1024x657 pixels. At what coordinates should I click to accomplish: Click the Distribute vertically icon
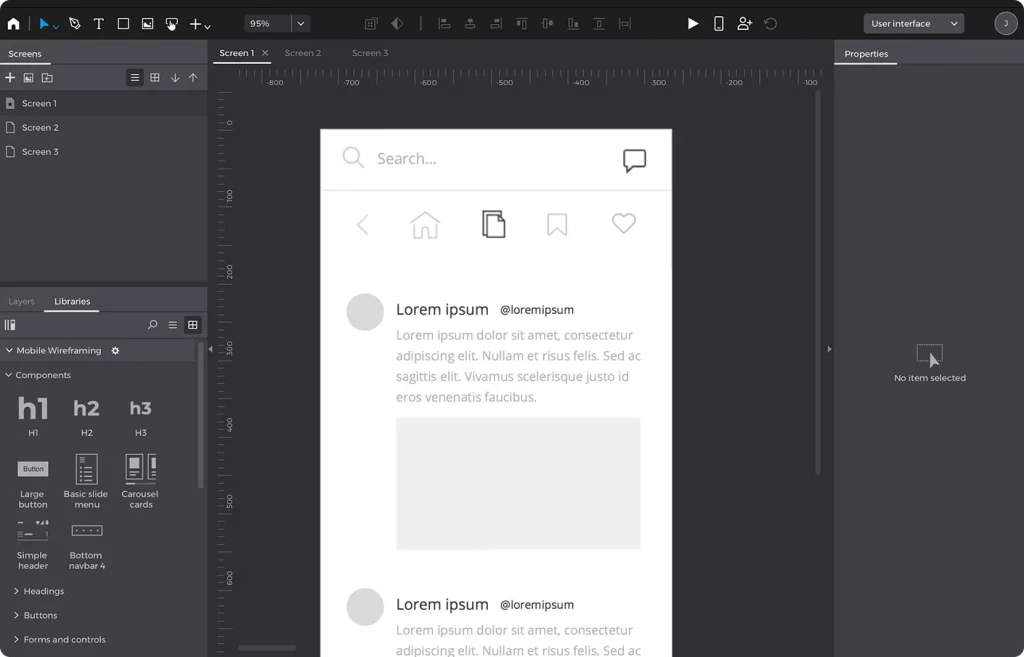point(598,24)
